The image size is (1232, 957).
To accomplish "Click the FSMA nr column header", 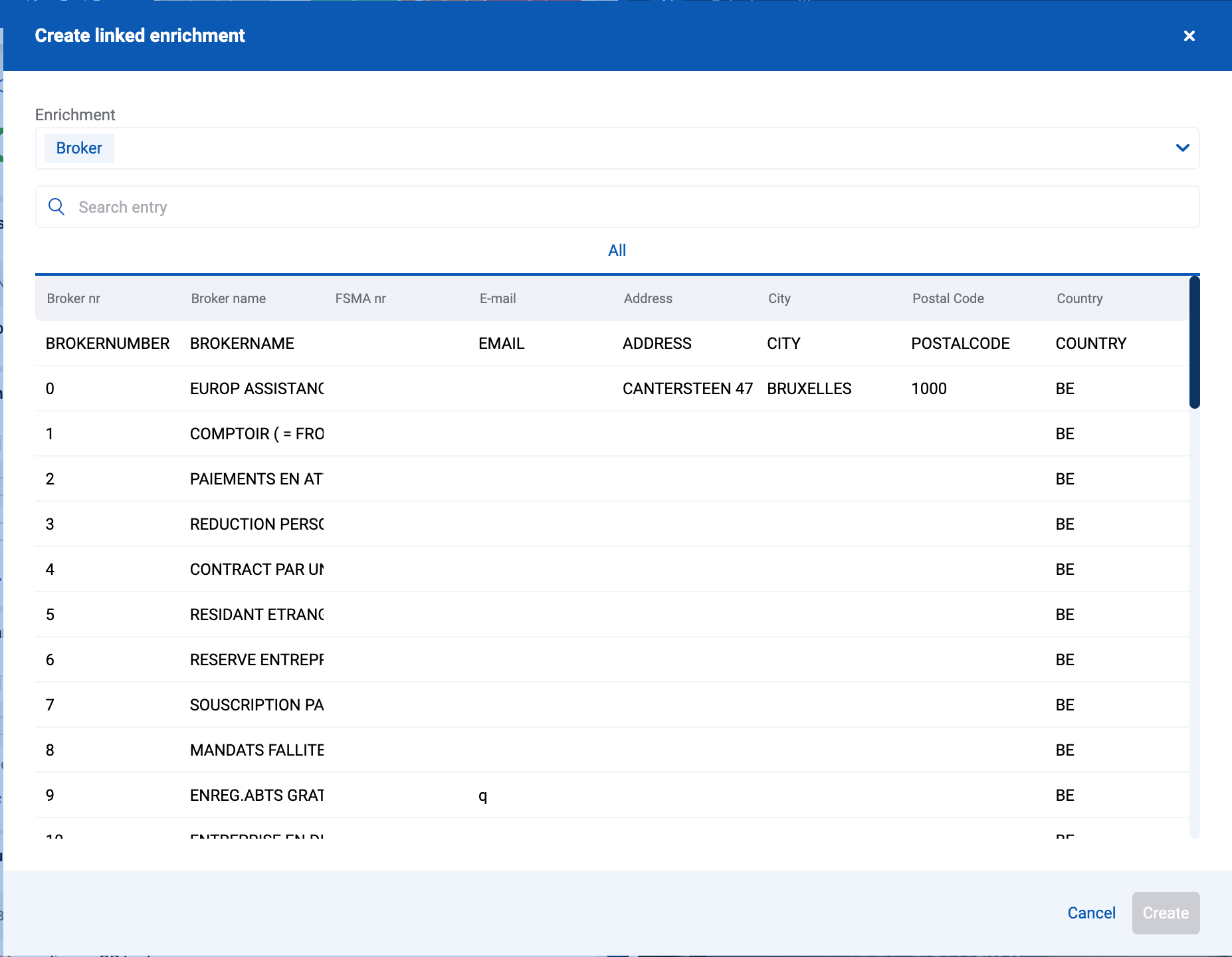I will coord(361,298).
